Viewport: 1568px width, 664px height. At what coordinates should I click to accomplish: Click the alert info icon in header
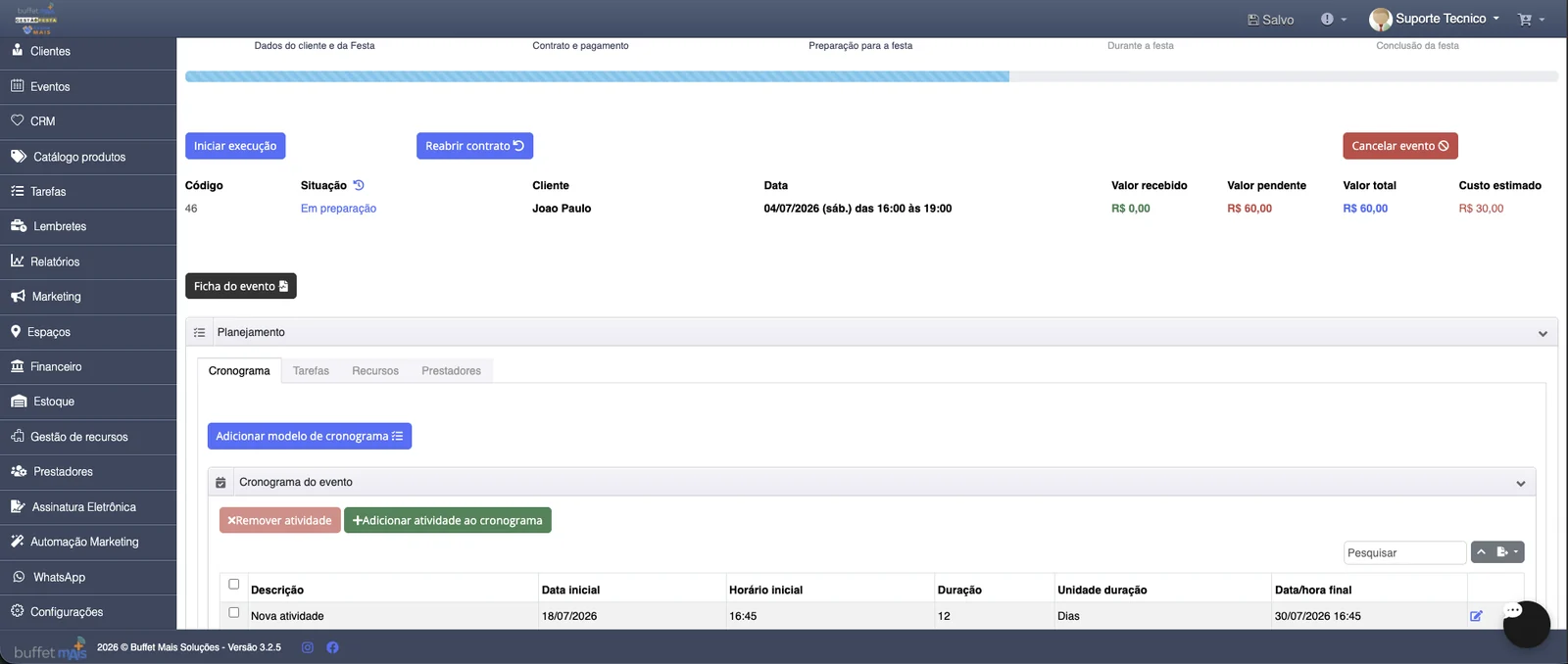pyautogui.click(x=1333, y=19)
